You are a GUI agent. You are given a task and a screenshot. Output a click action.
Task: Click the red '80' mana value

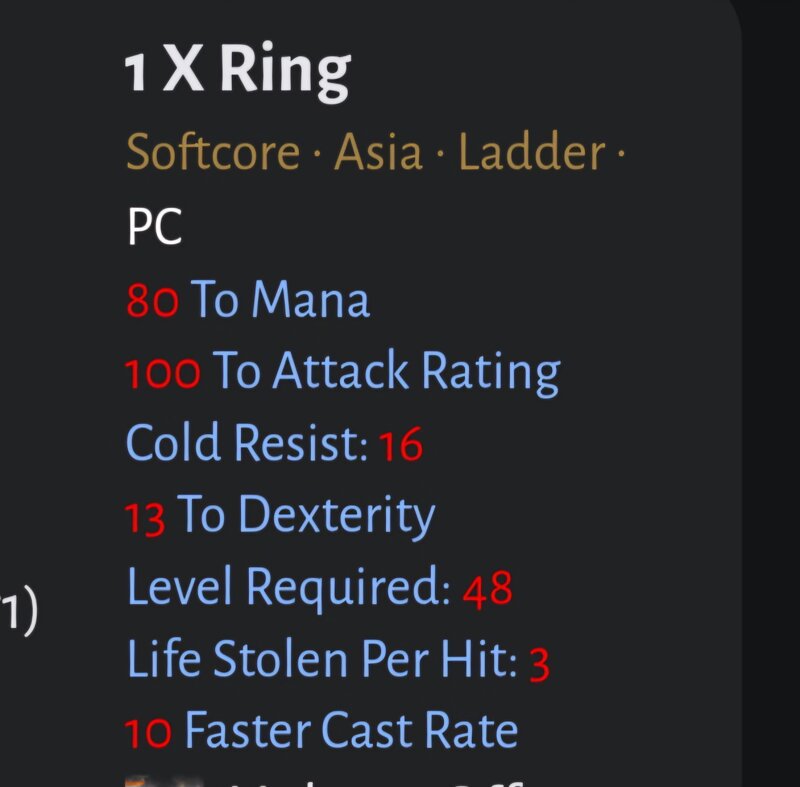153,301
